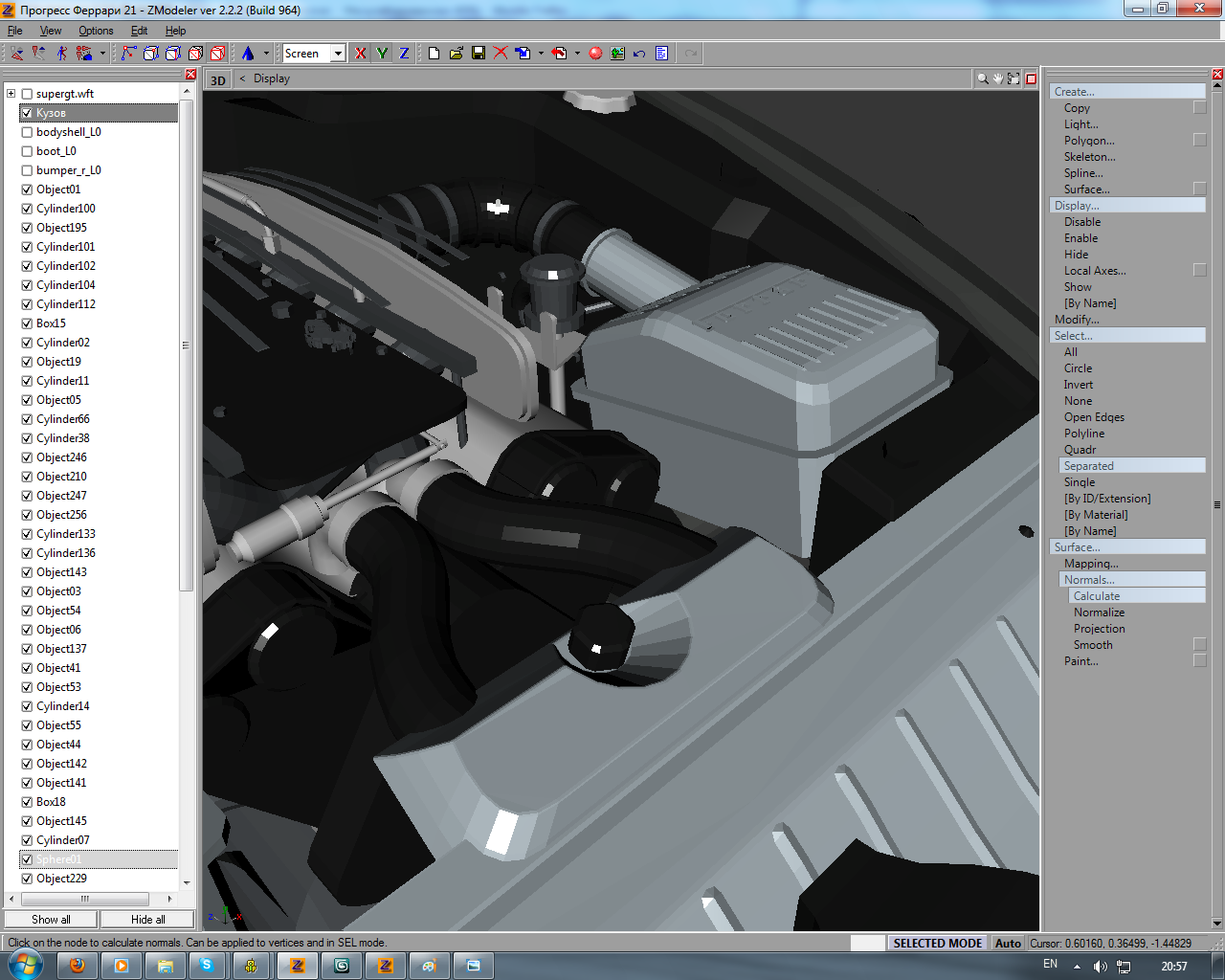Image resolution: width=1225 pixels, height=980 pixels.
Task: Open the Screen coordinate dropdown
Action: pyautogui.click(x=338, y=54)
